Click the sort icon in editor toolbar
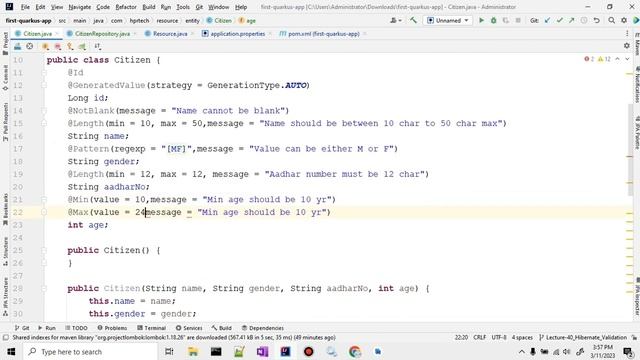The width and height of the screenshot is (640, 360). click(x=98, y=47)
